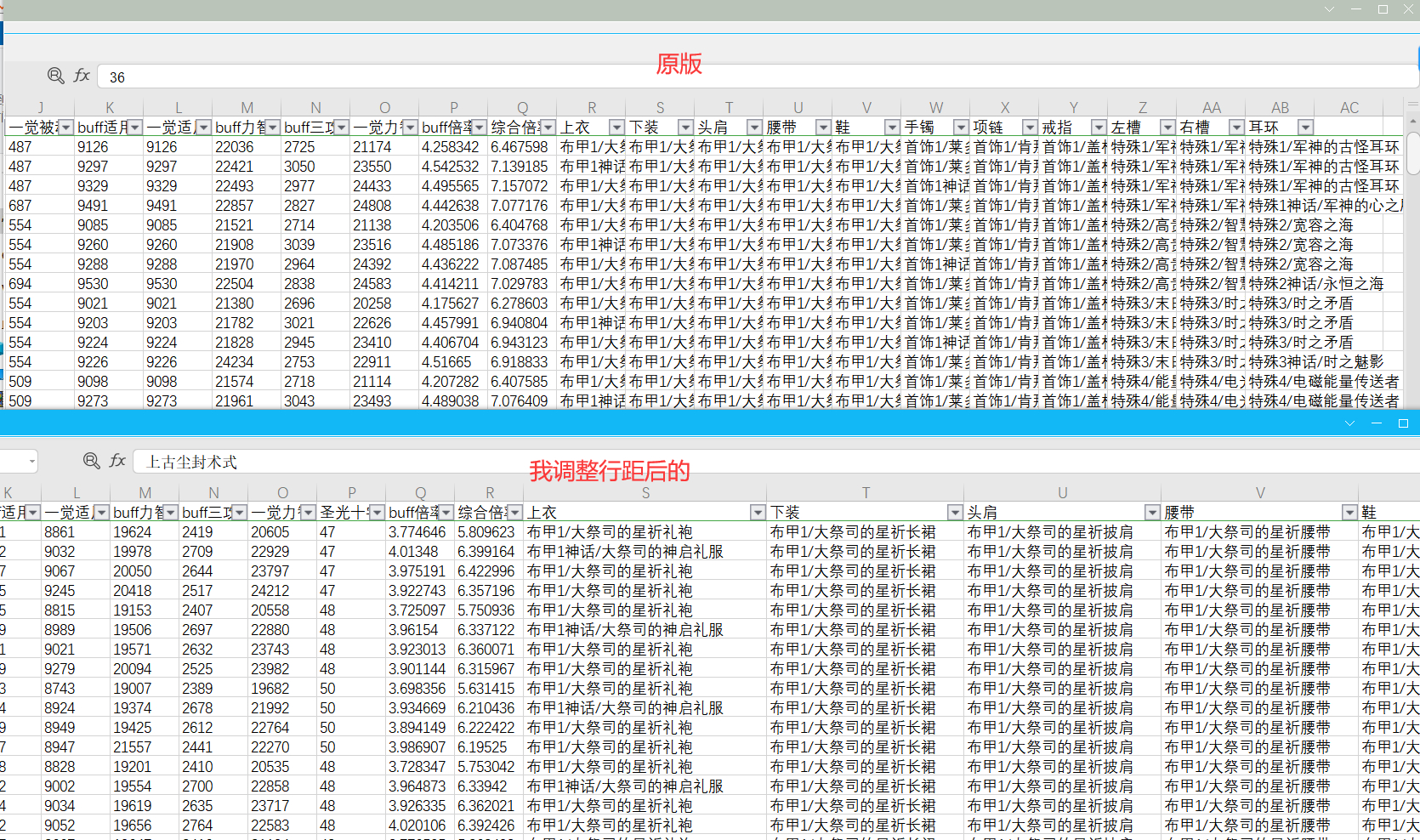The image size is (1420, 840).
Task: Open the 一觉被 filter dropdown in column J
Action: 65,128
